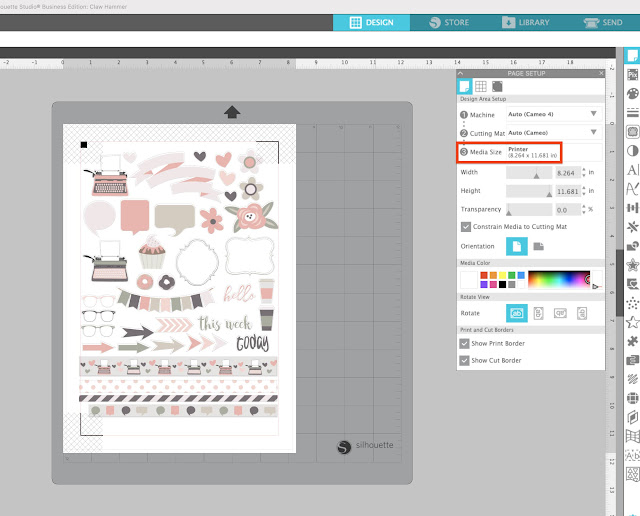The height and width of the screenshot is (516, 640).
Task: Open the STORE tab
Action: (x=449, y=22)
